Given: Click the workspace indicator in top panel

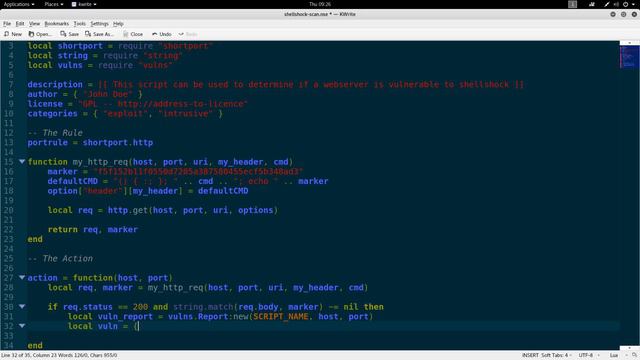Looking at the screenshot, I should point(573,4).
